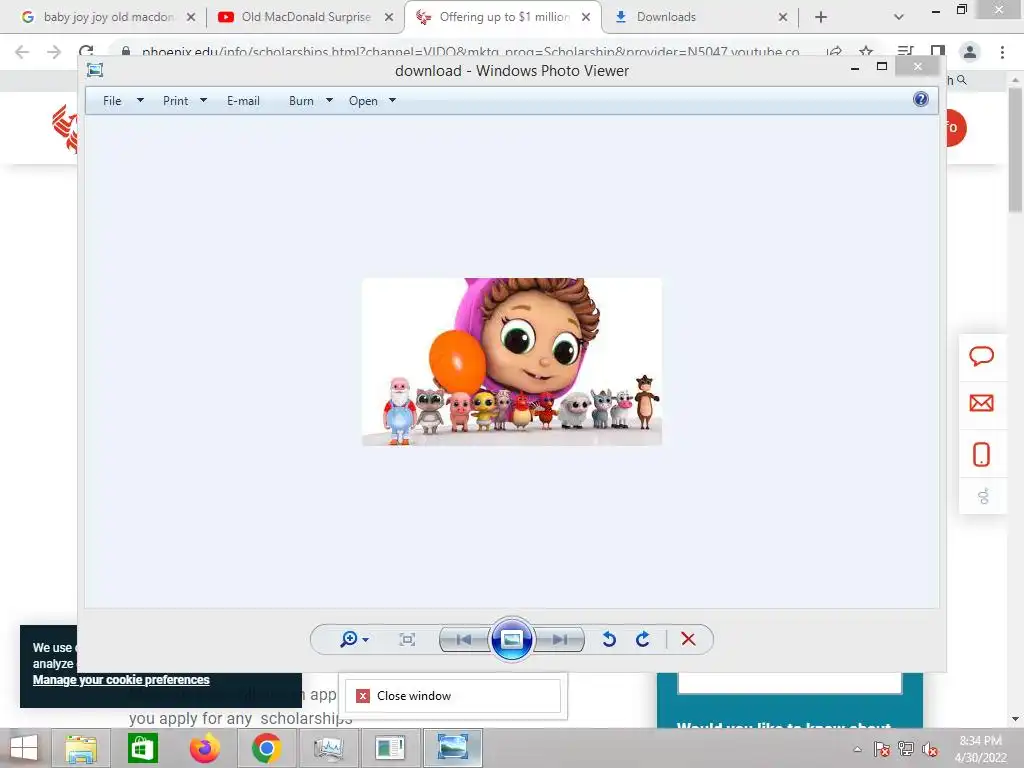Go to the previous photo
Screen dimensions: 1024x768
pyautogui.click(x=464, y=639)
